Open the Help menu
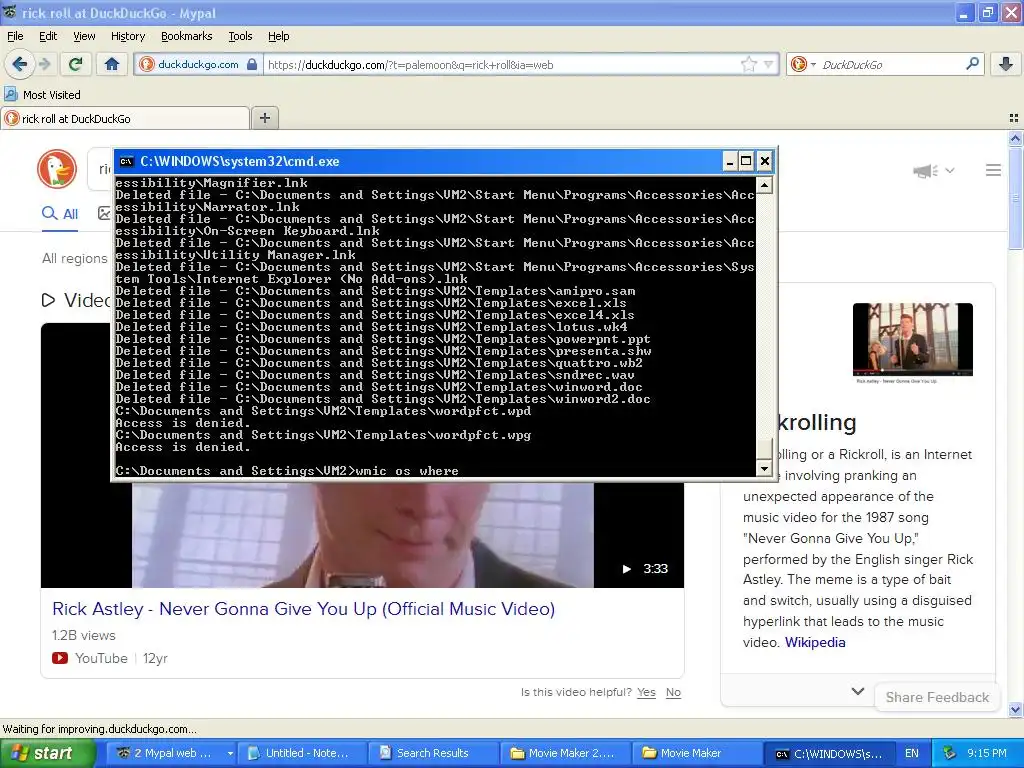The image size is (1024, 768). (x=278, y=36)
